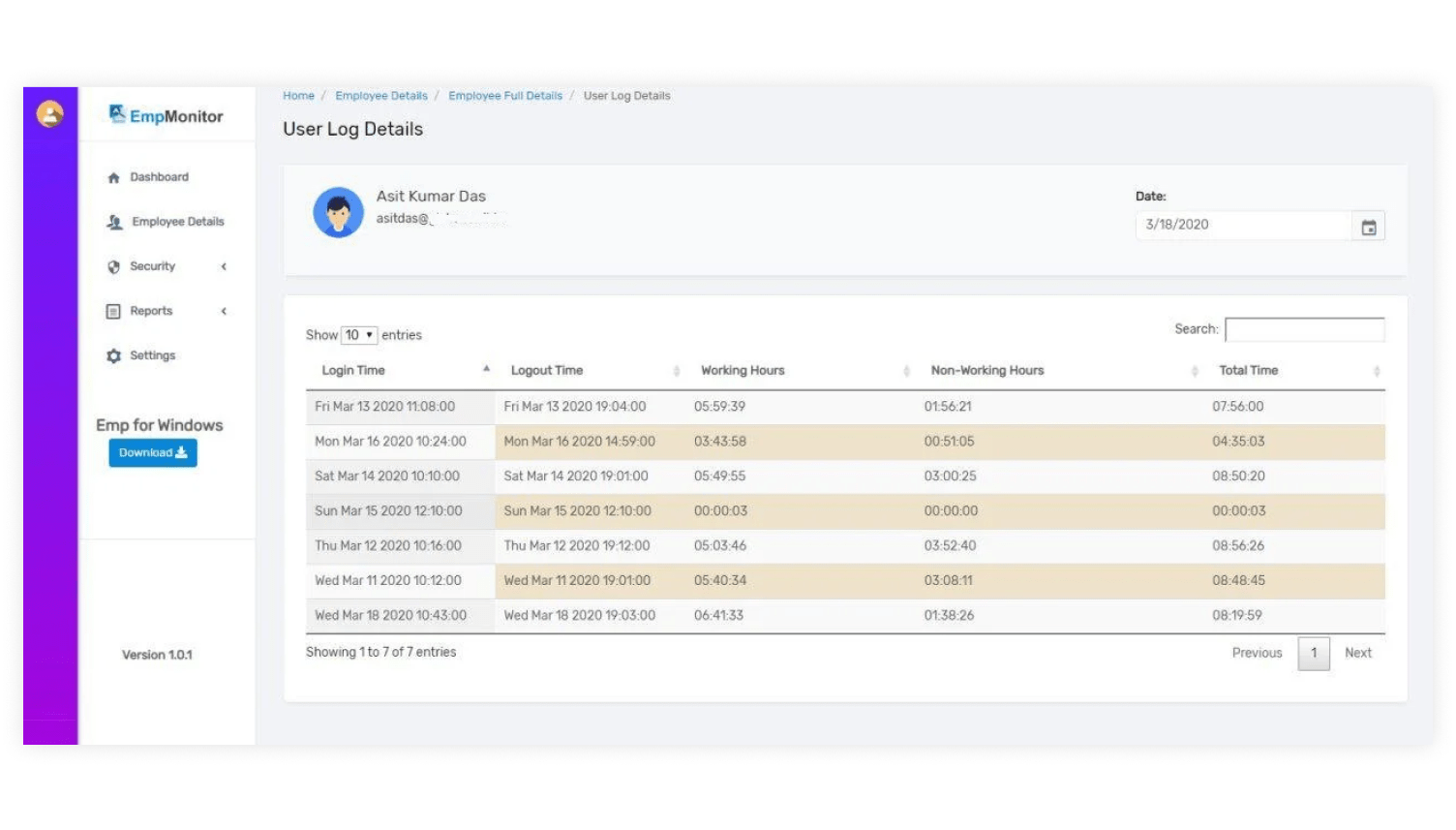1456x830 pixels.
Task: Click Next in the table pagination
Action: click(1357, 653)
